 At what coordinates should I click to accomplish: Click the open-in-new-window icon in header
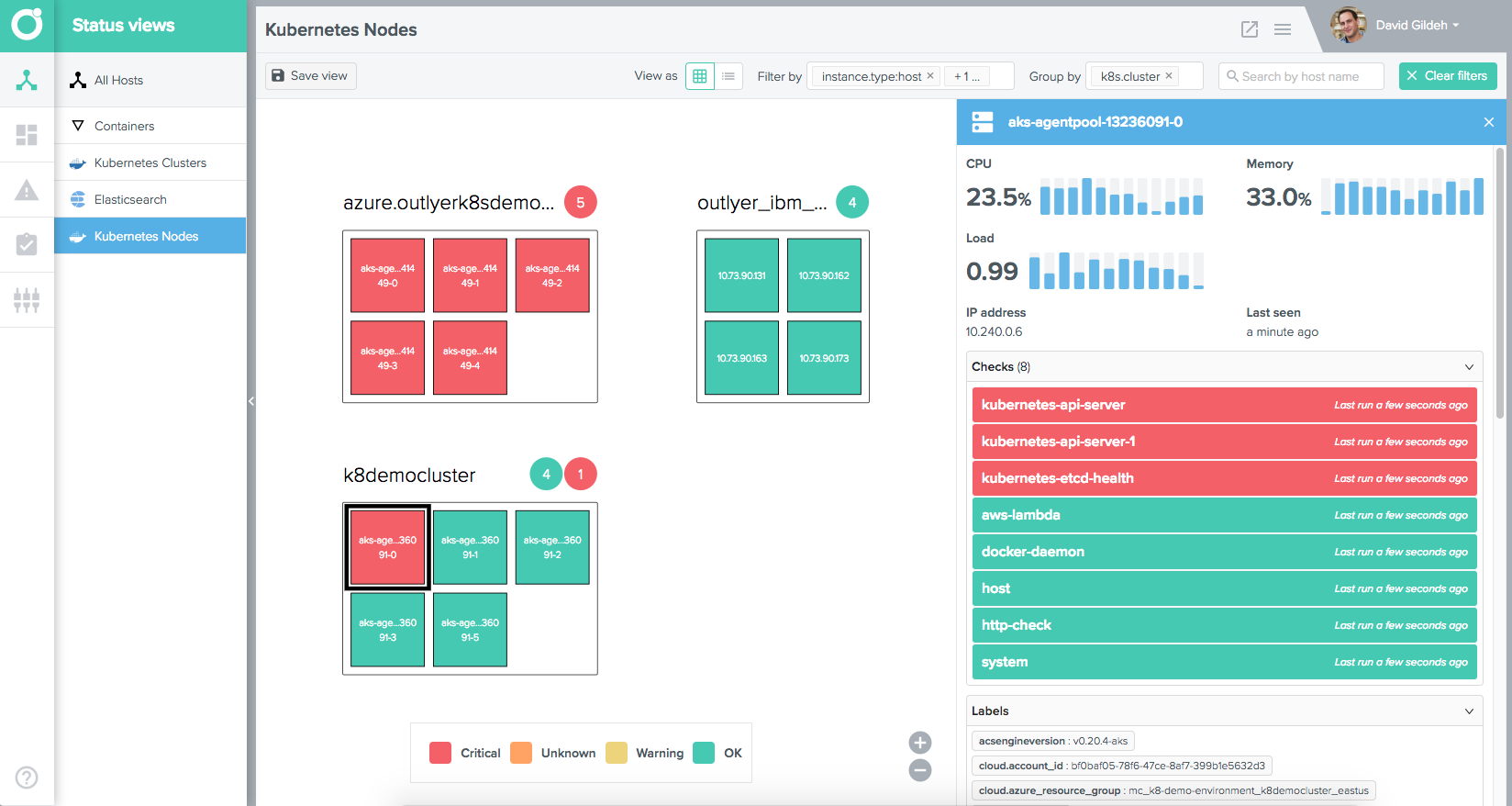coord(1250,29)
